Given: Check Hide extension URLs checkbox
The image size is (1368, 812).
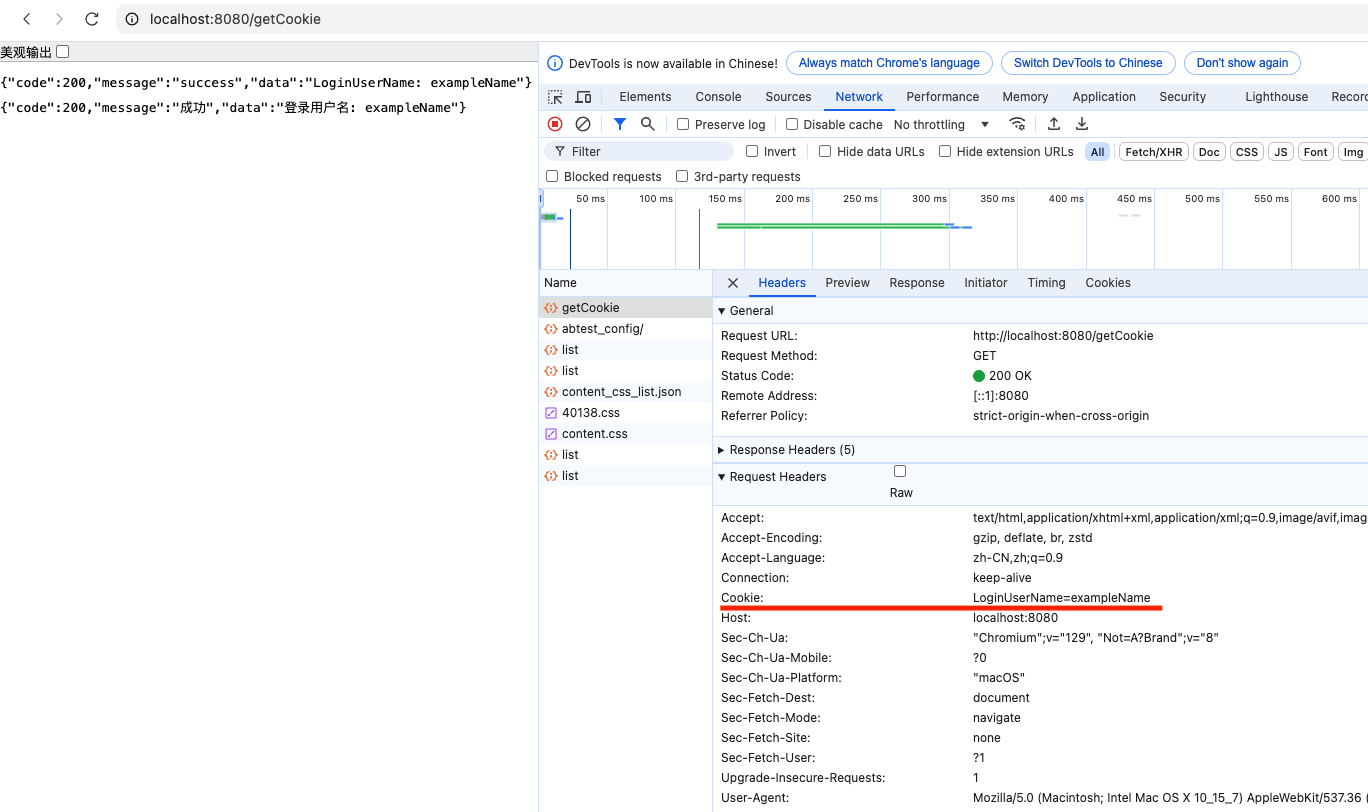Looking at the screenshot, I should point(945,151).
